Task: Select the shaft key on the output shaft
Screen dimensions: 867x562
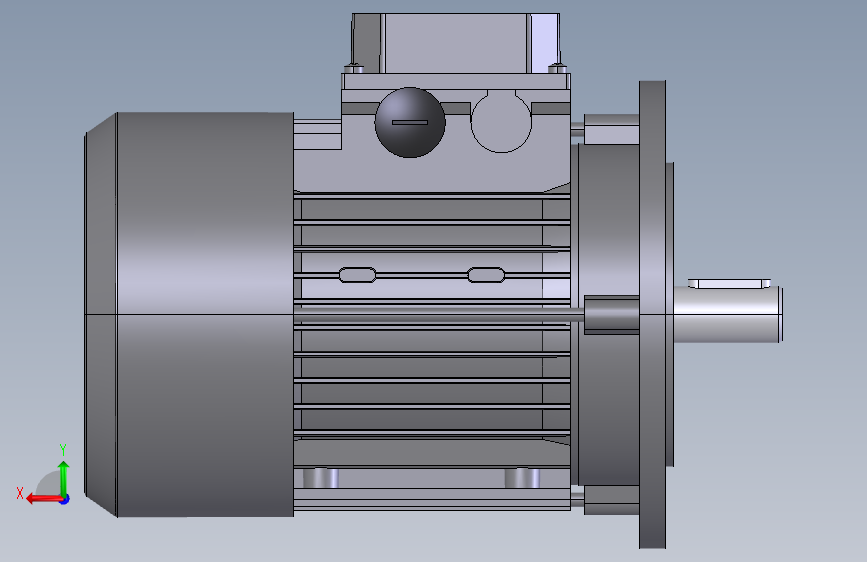Action: [x=729, y=284]
